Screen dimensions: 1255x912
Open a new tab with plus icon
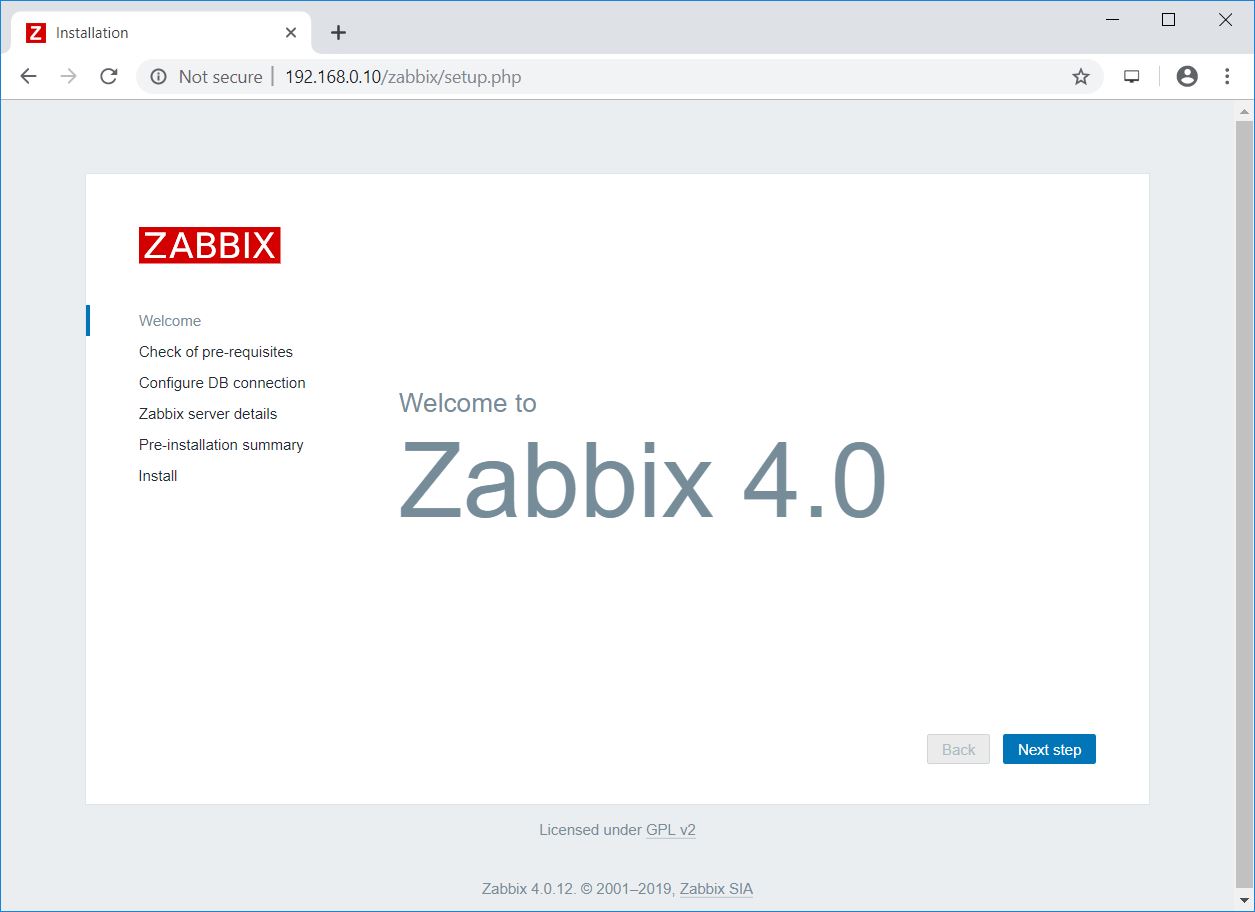[338, 33]
